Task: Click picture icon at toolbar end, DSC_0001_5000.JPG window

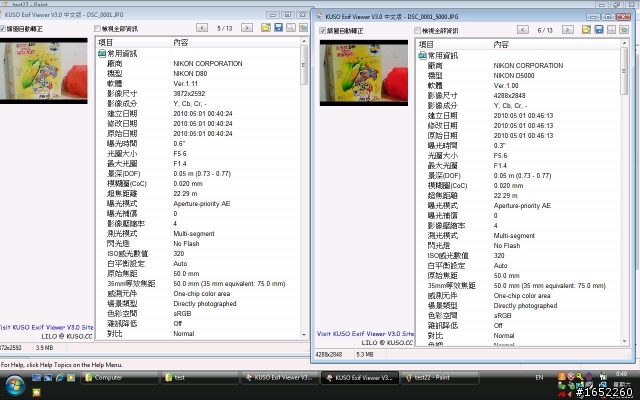Action: [624, 29]
